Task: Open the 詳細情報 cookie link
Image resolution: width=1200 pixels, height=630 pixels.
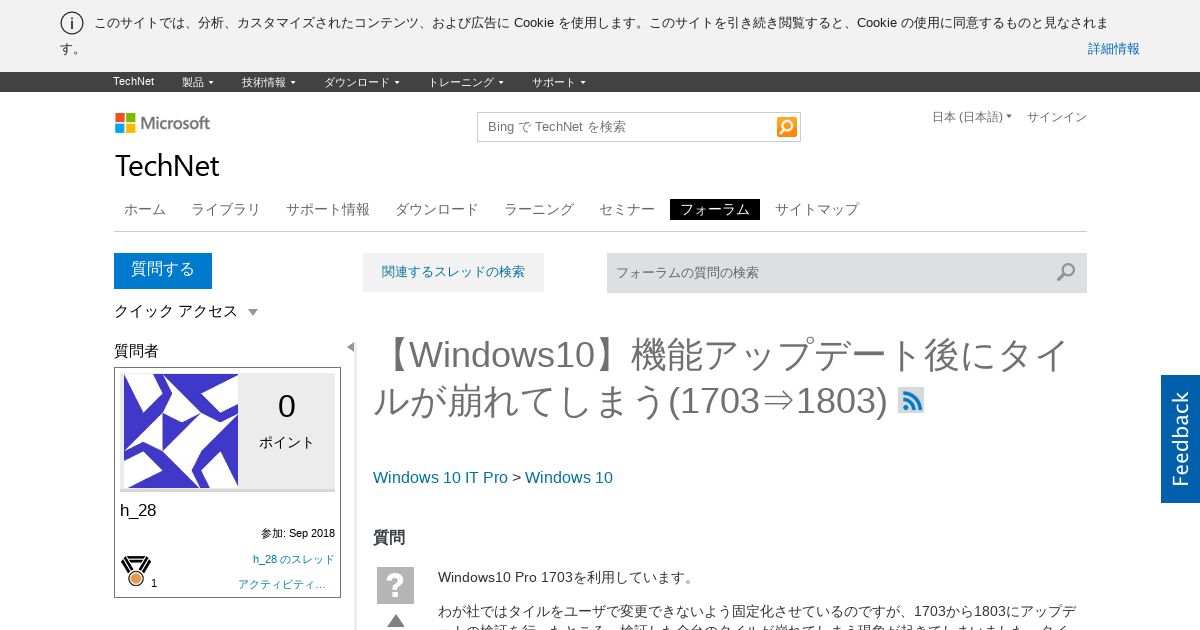Action: point(1114,48)
